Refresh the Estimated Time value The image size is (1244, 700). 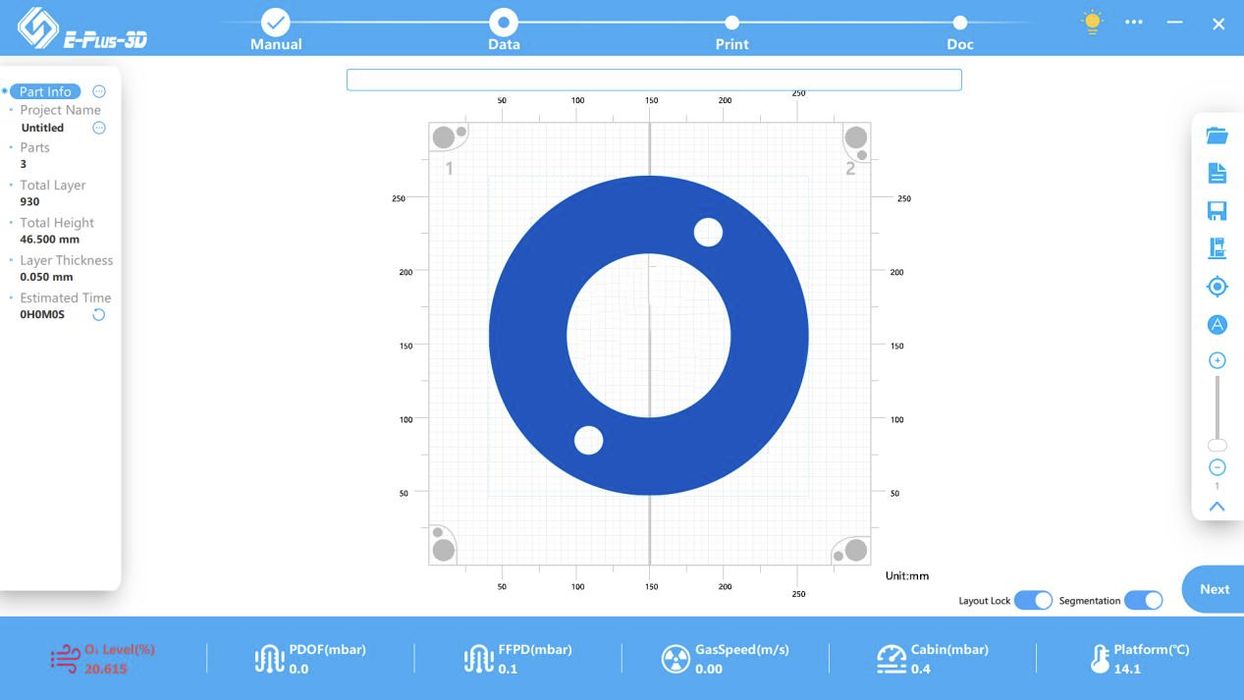tap(99, 315)
